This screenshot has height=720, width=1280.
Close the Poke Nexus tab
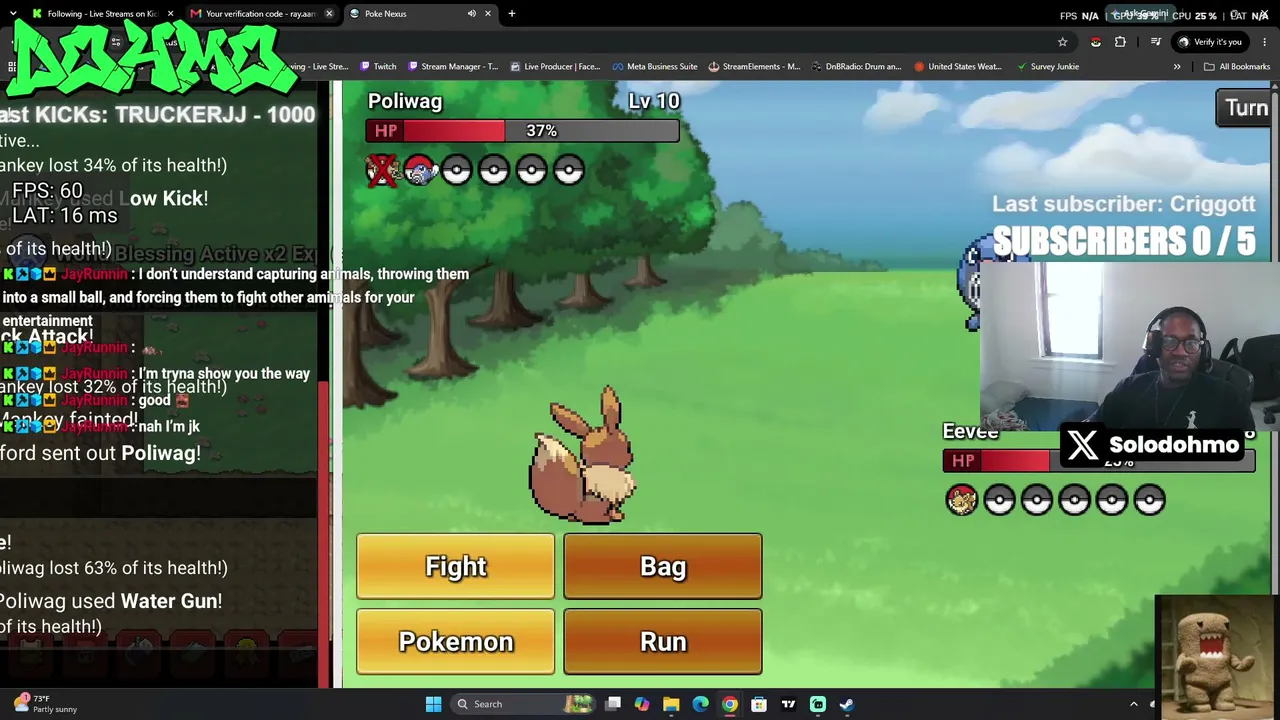pyautogui.click(x=488, y=14)
